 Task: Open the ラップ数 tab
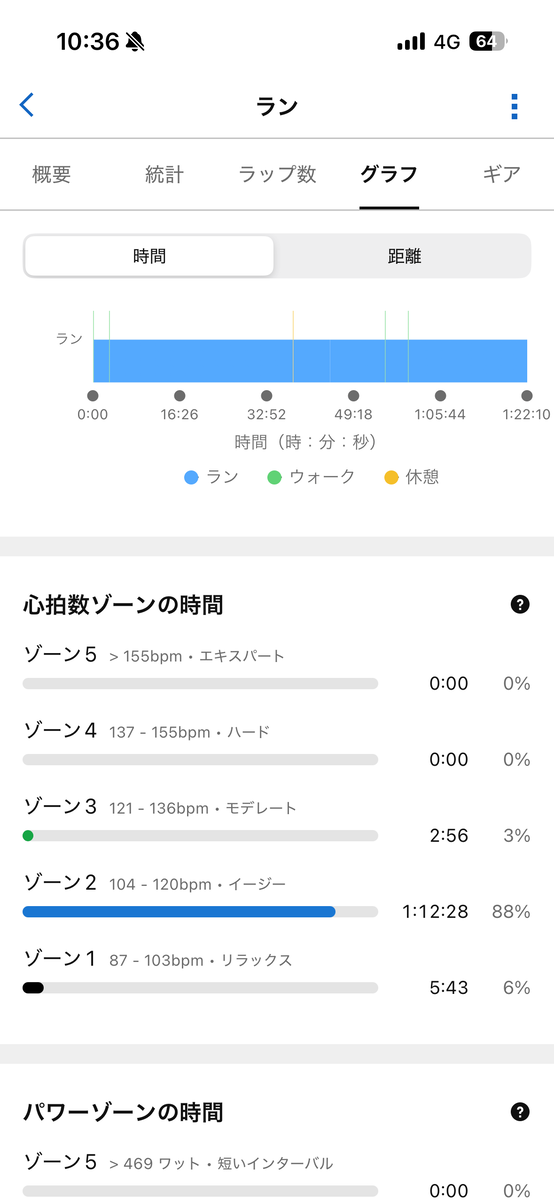click(277, 174)
